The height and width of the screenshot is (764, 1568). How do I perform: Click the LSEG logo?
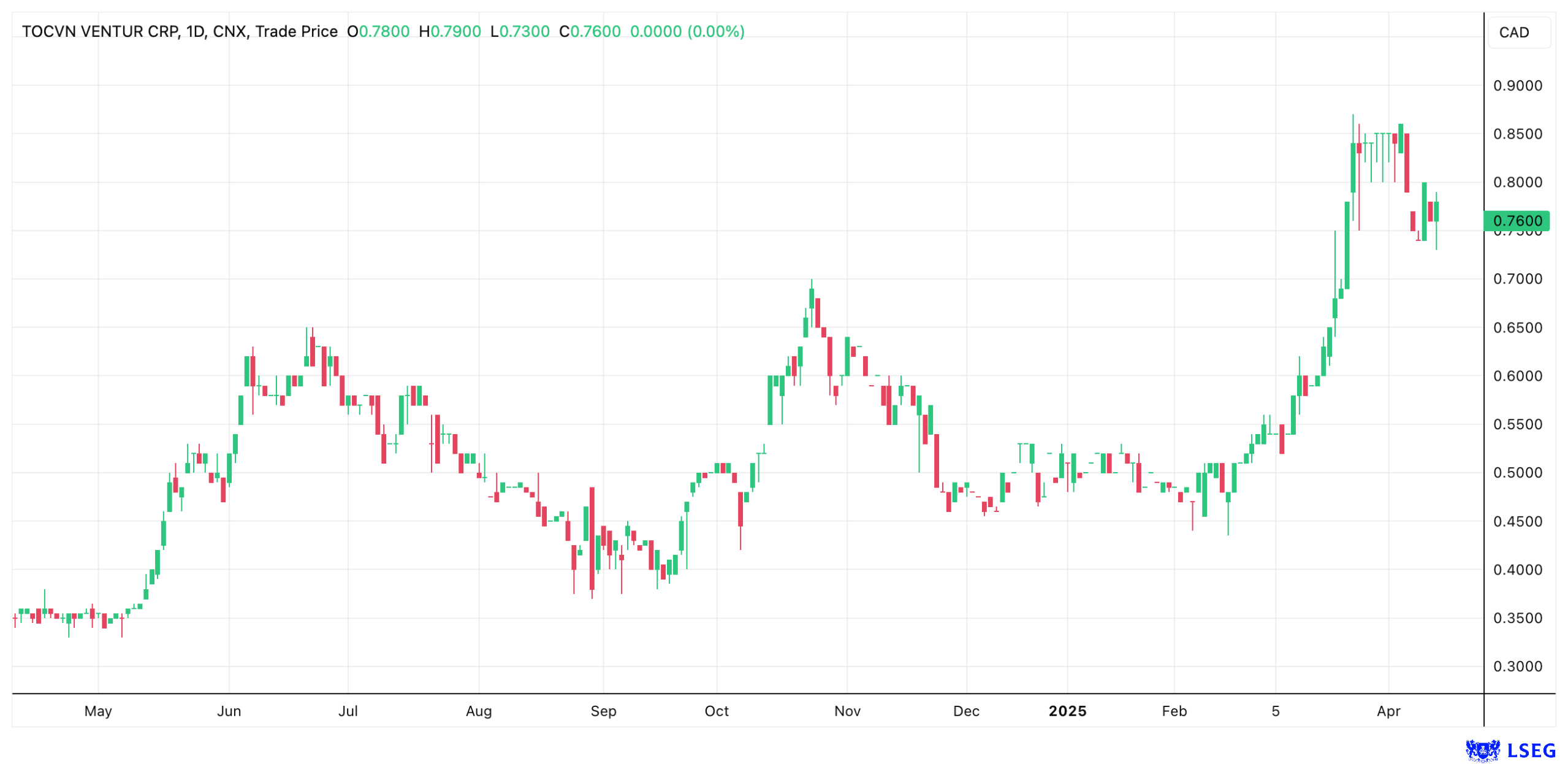1510,749
